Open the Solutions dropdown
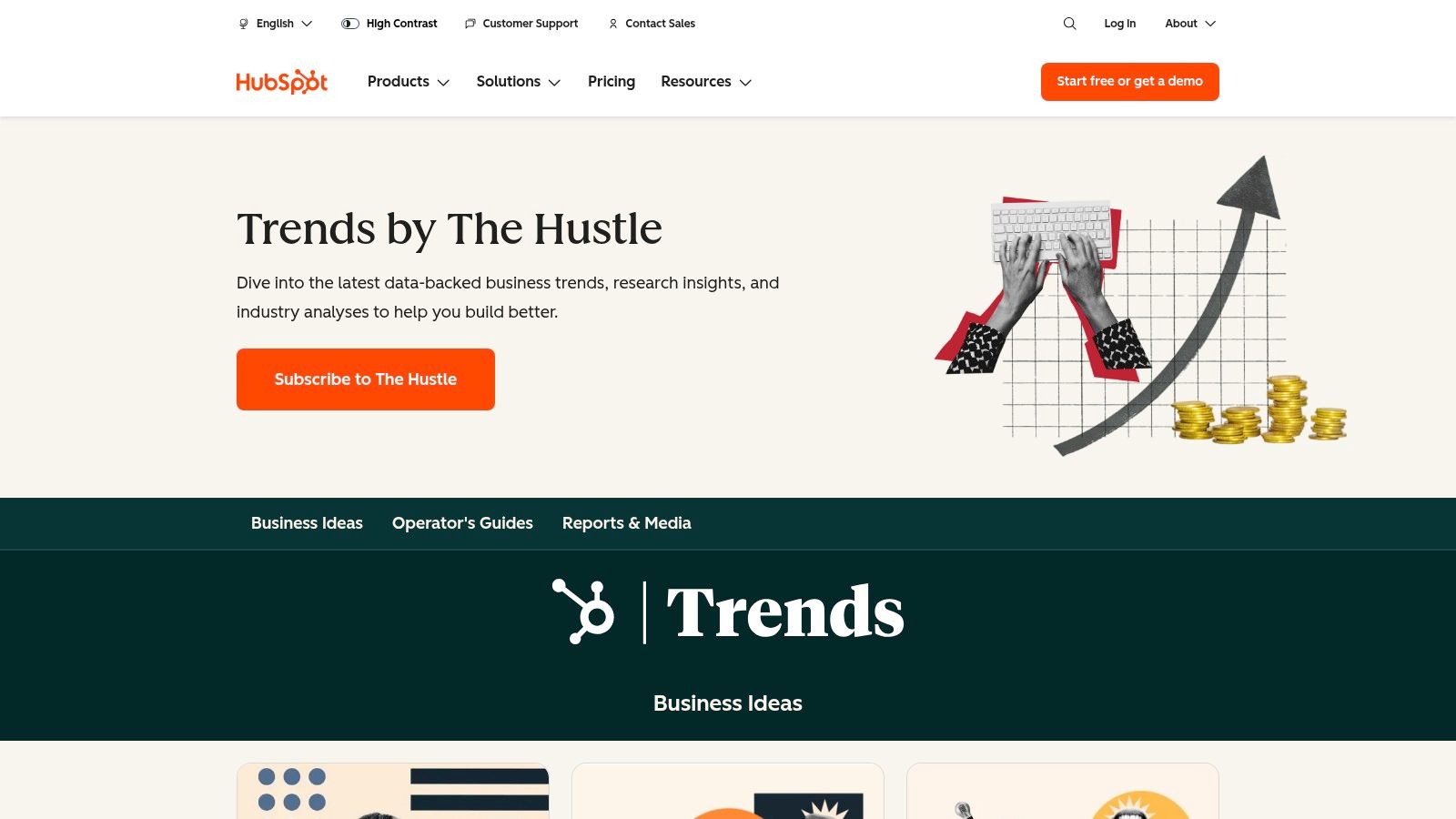The width and height of the screenshot is (1456, 819). [519, 82]
